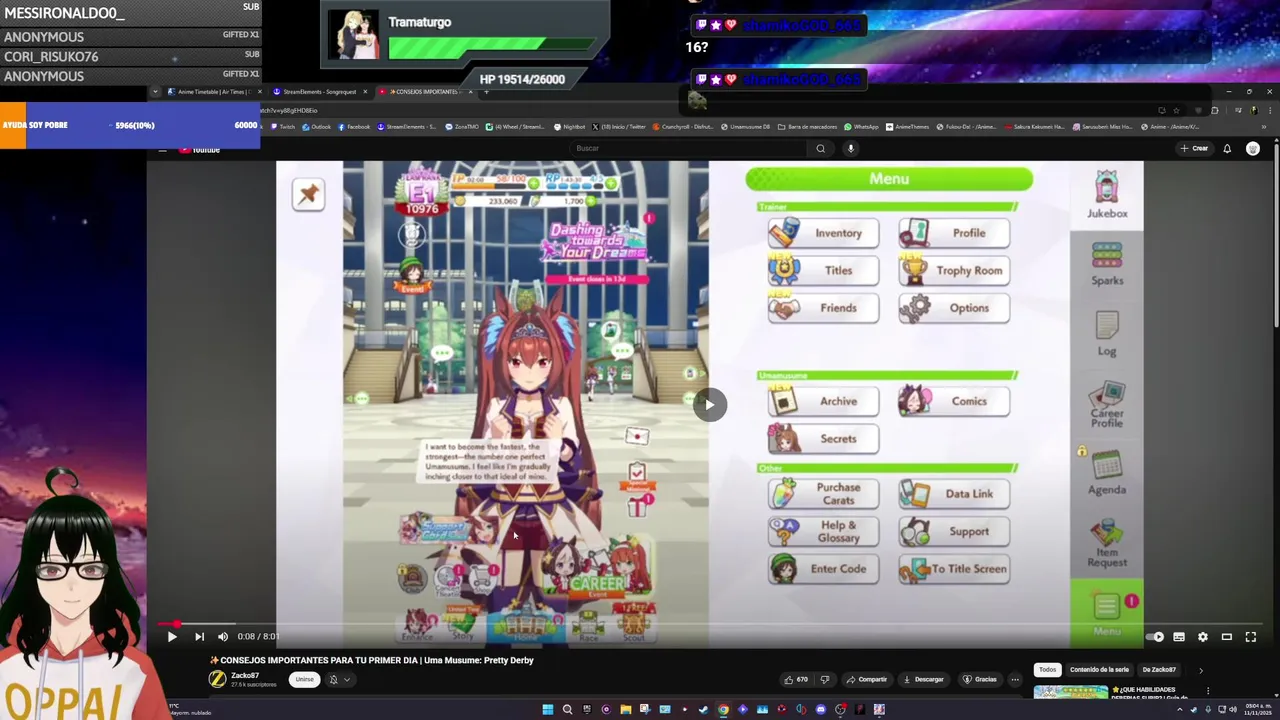
Task: Mute the video volume
Action: [223, 637]
